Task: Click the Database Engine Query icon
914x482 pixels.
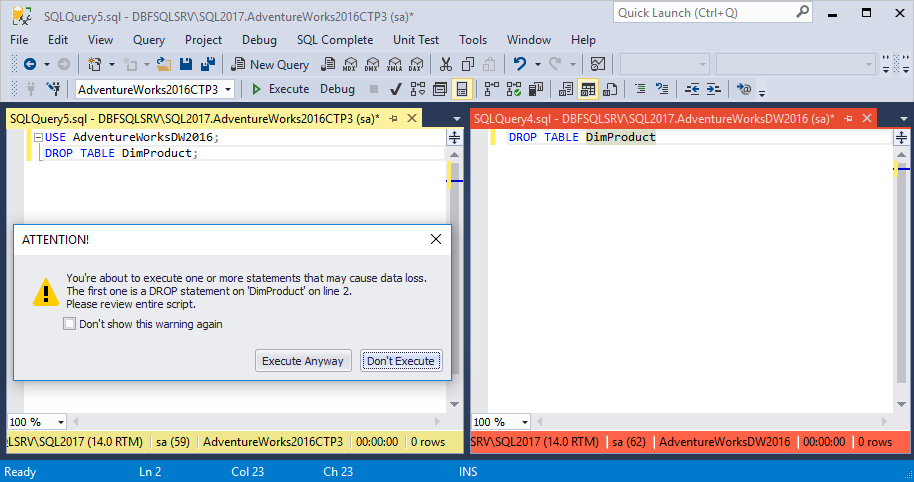Action: [328, 64]
